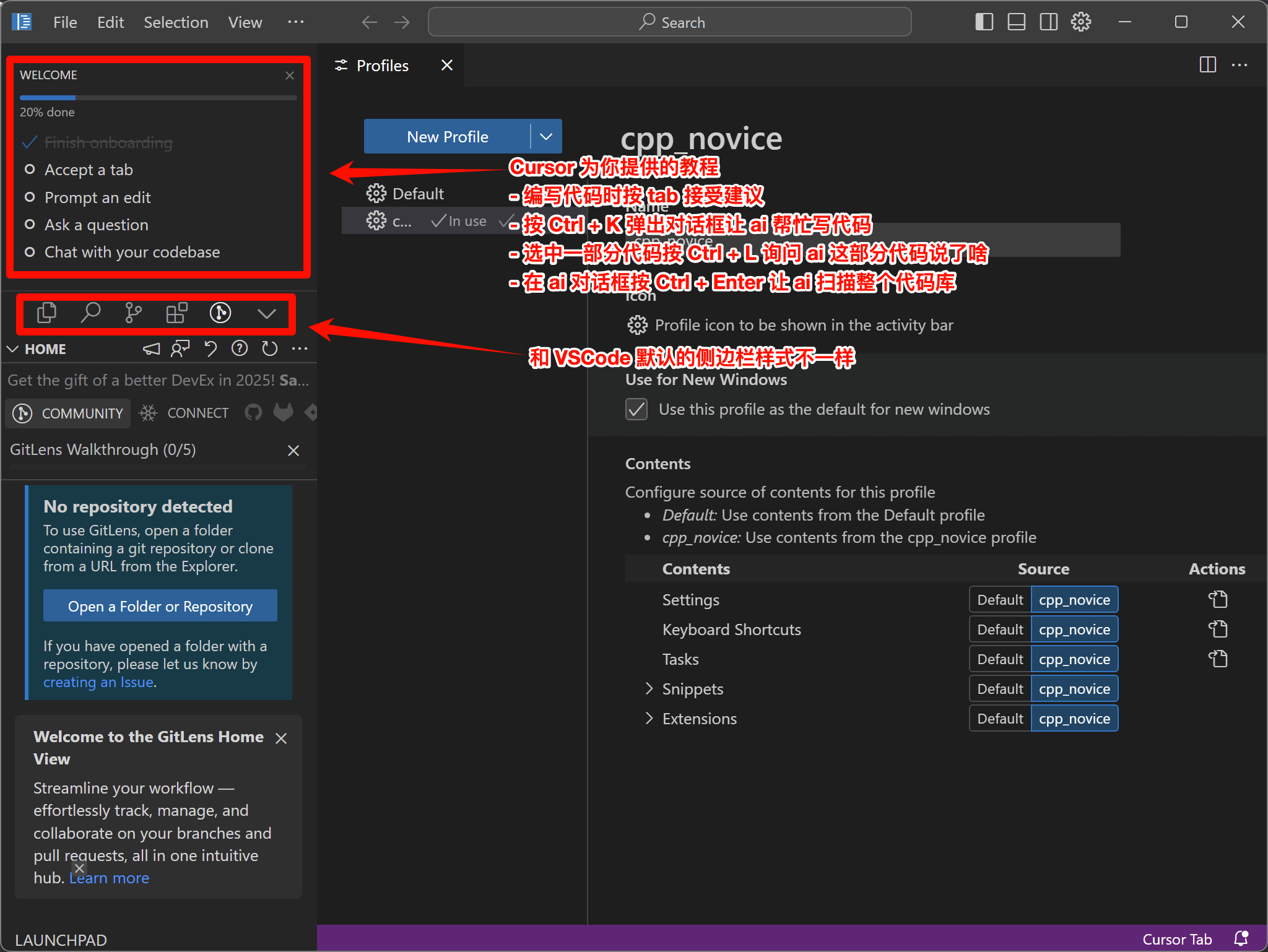Click the profile icon gear picker
The width and height of the screenshot is (1268, 952).
point(637,325)
